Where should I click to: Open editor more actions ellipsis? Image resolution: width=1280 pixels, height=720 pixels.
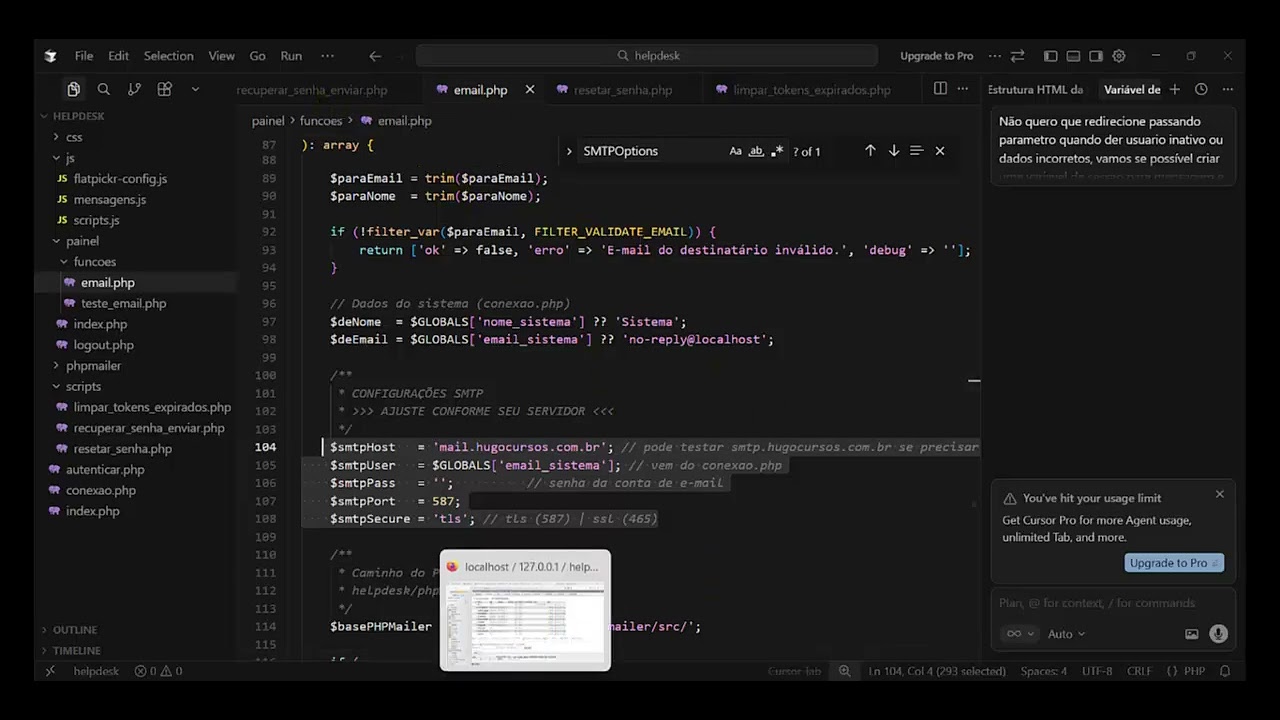963,89
